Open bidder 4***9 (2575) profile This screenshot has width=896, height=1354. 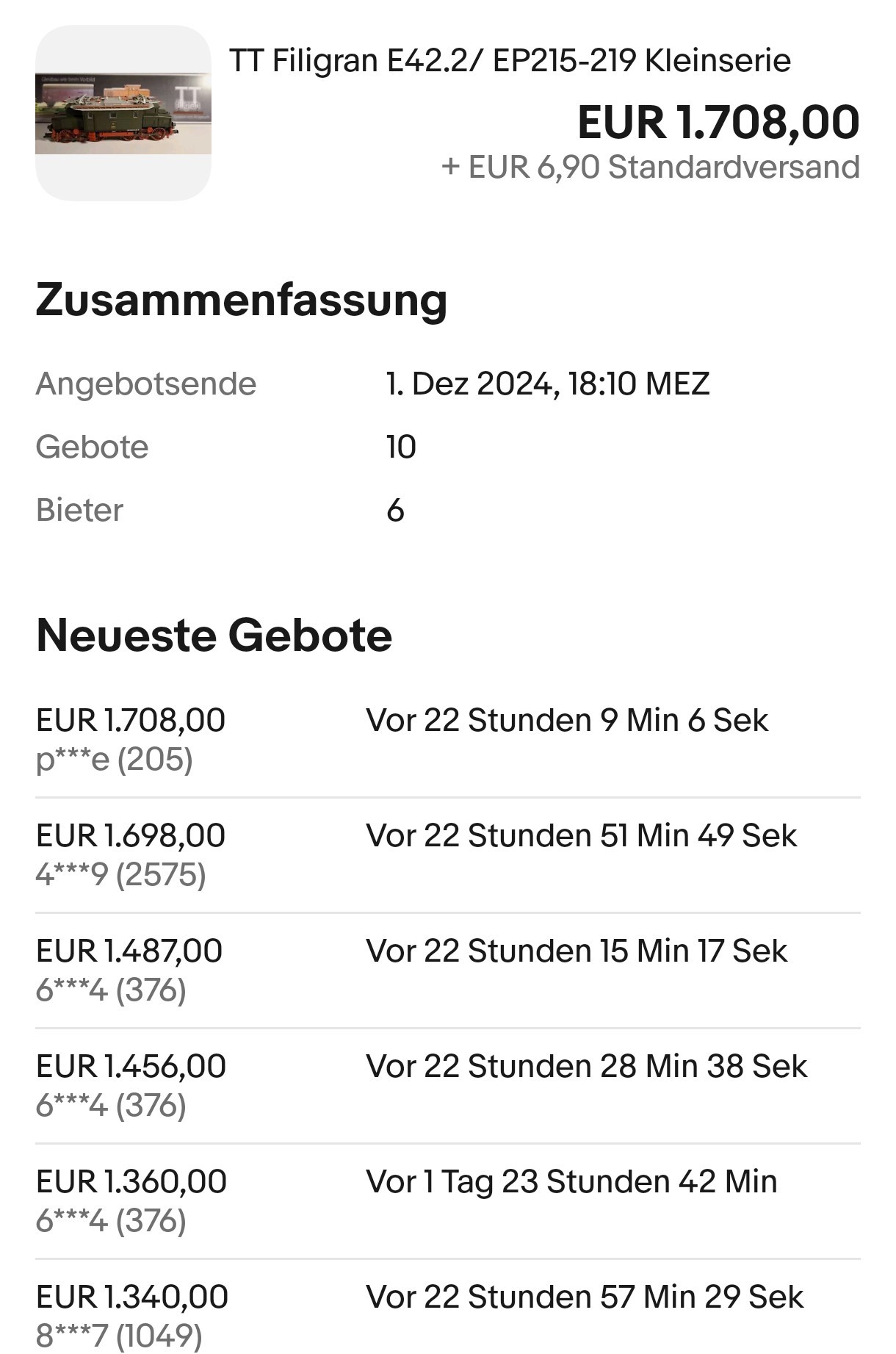[x=120, y=874]
